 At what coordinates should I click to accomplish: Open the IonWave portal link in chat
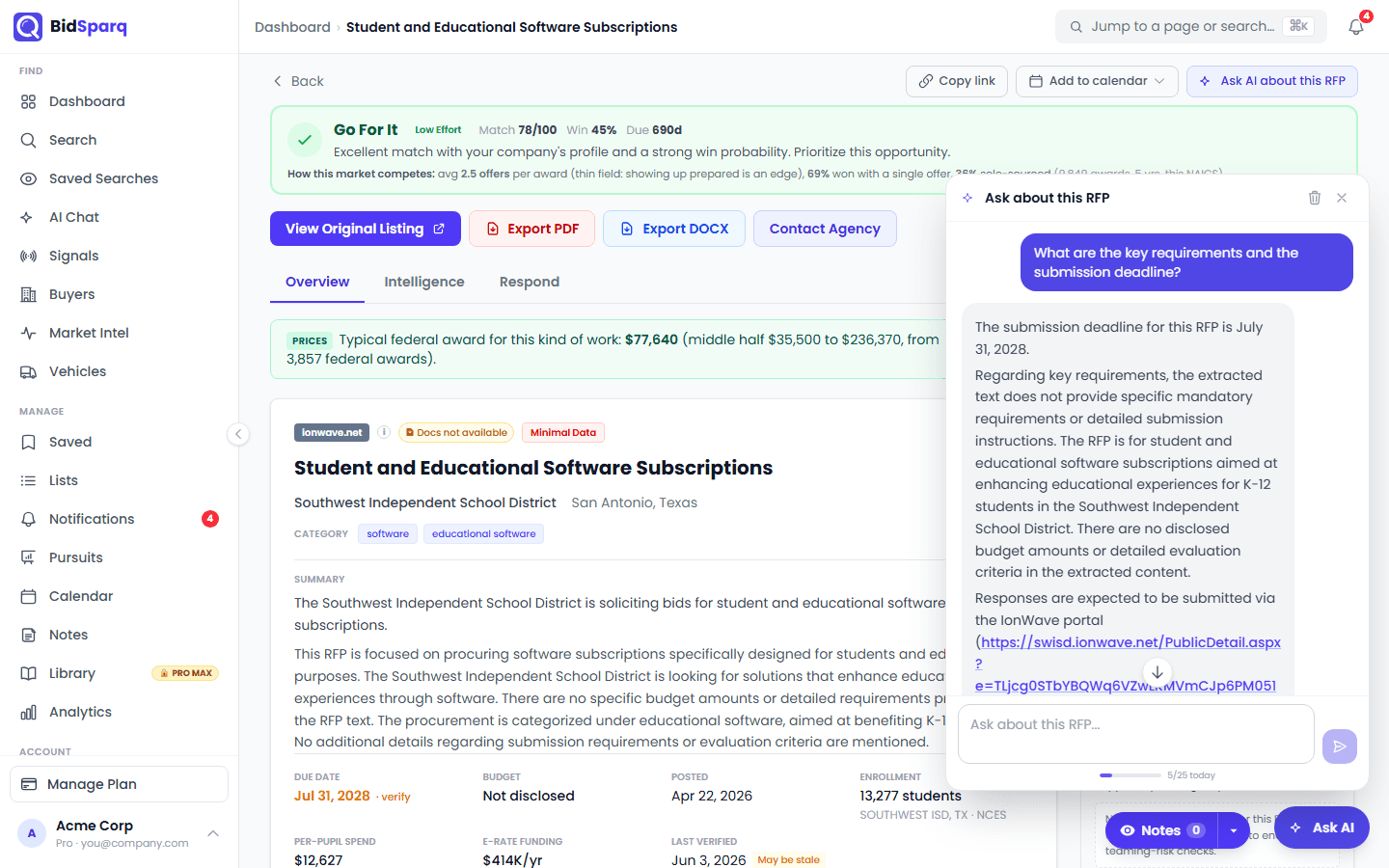point(1128,664)
